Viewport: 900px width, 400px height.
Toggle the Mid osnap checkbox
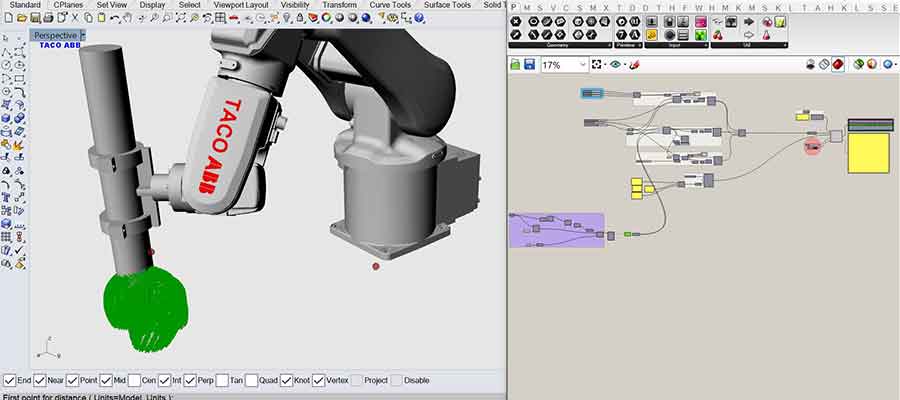[106, 380]
